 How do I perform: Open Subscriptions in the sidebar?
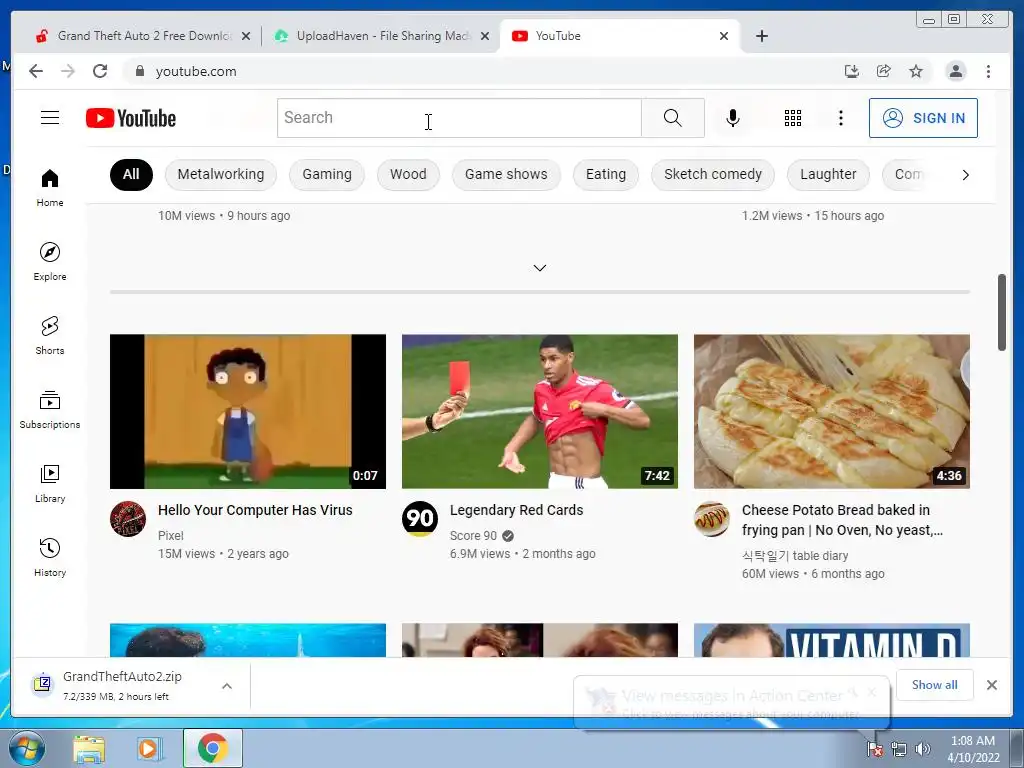click(x=50, y=409)
